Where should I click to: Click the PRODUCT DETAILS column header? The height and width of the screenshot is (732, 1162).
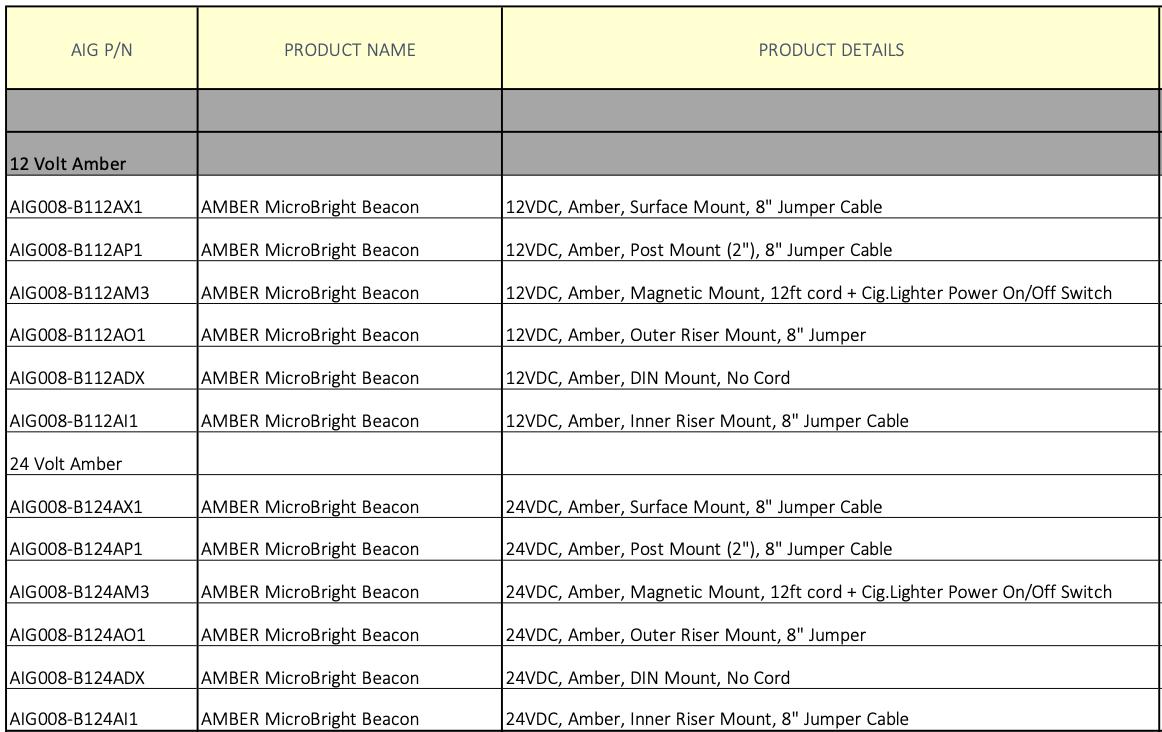click(830, 50)
